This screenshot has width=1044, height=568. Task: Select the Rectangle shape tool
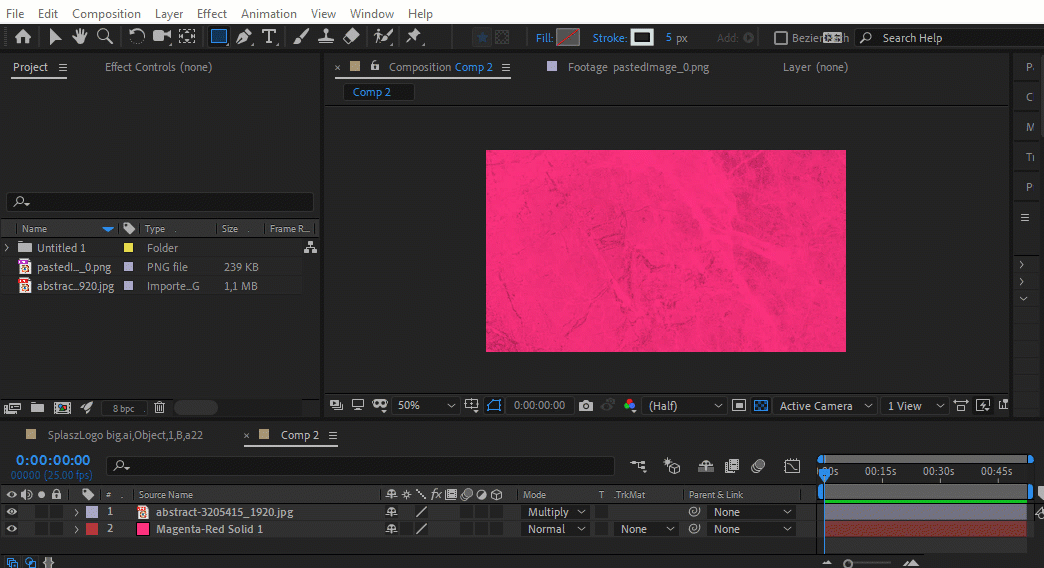coord(218,37)
